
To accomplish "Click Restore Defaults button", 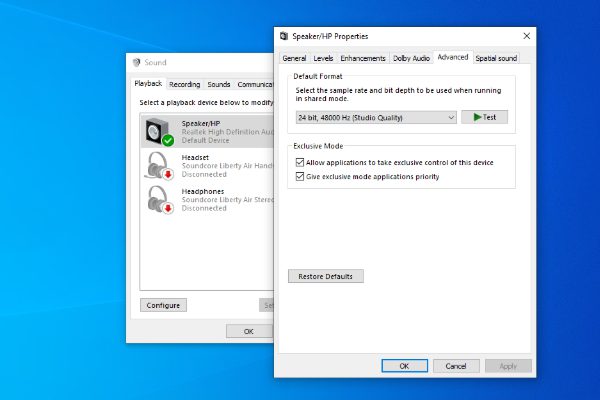I will point(326,276).
